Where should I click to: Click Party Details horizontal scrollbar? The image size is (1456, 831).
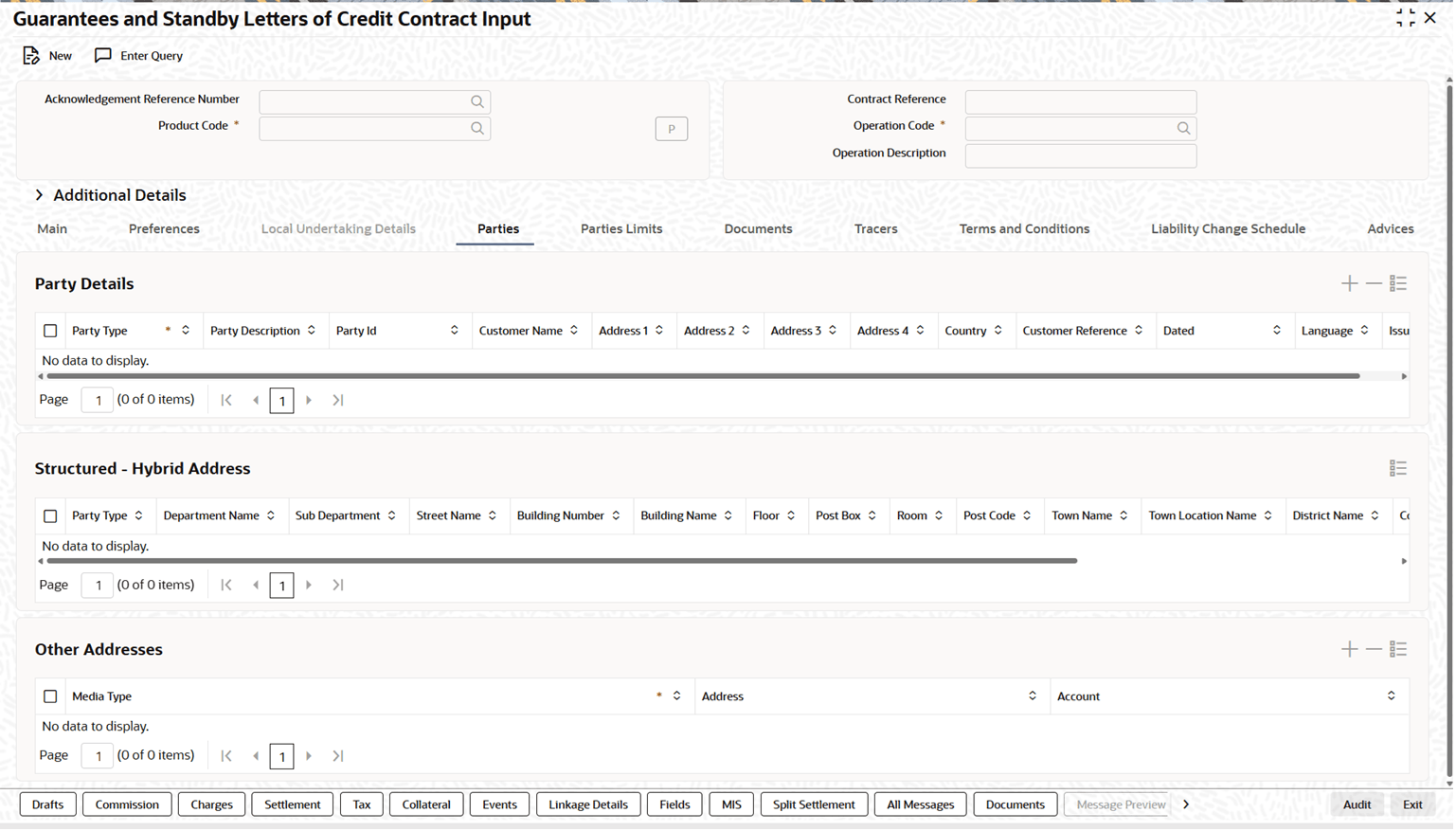coord(703,376)
